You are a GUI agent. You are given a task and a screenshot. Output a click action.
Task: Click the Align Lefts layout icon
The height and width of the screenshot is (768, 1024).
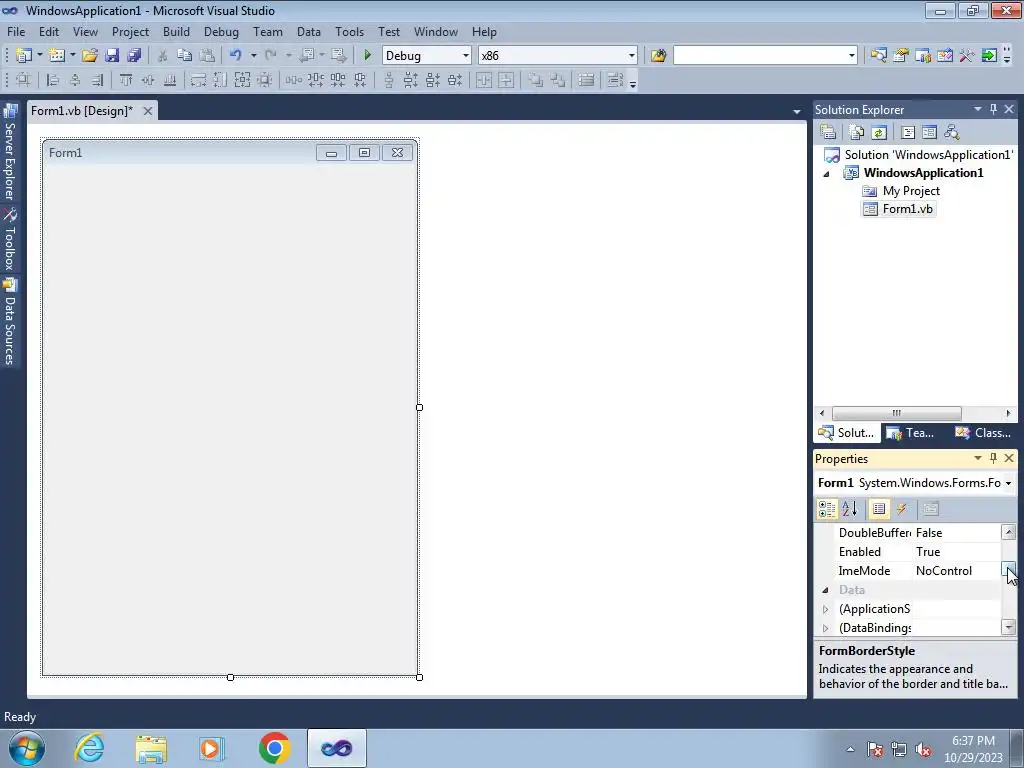53,80
